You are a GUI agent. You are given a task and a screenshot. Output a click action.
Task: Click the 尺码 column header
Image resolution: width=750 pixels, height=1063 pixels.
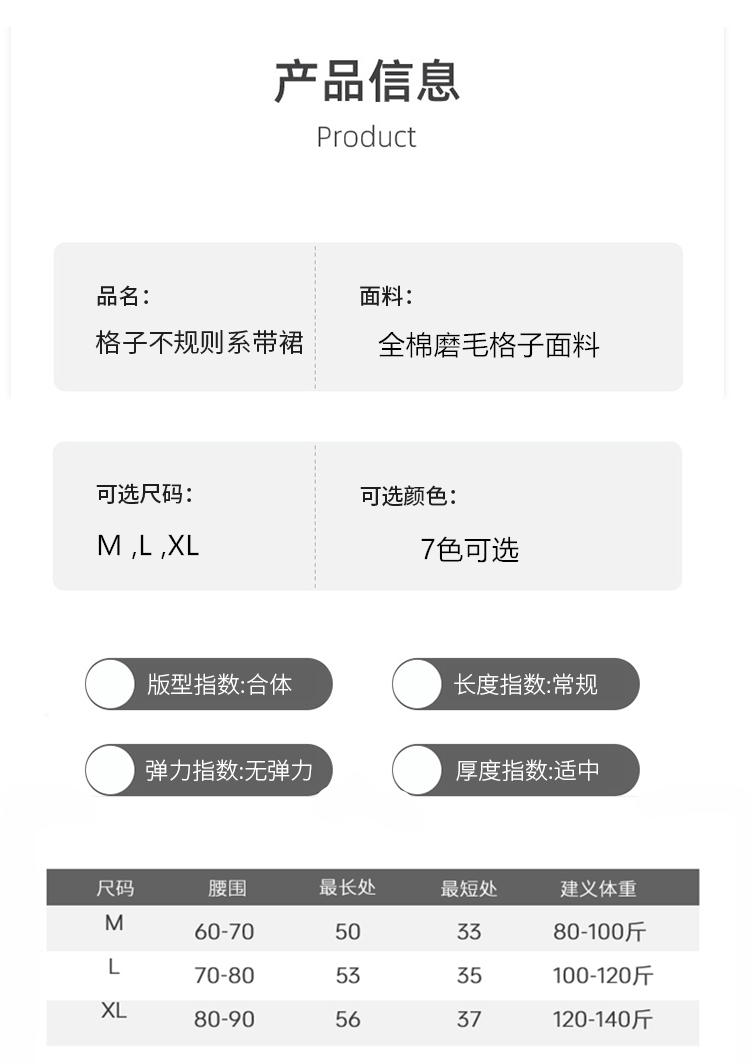coord(115,888)
